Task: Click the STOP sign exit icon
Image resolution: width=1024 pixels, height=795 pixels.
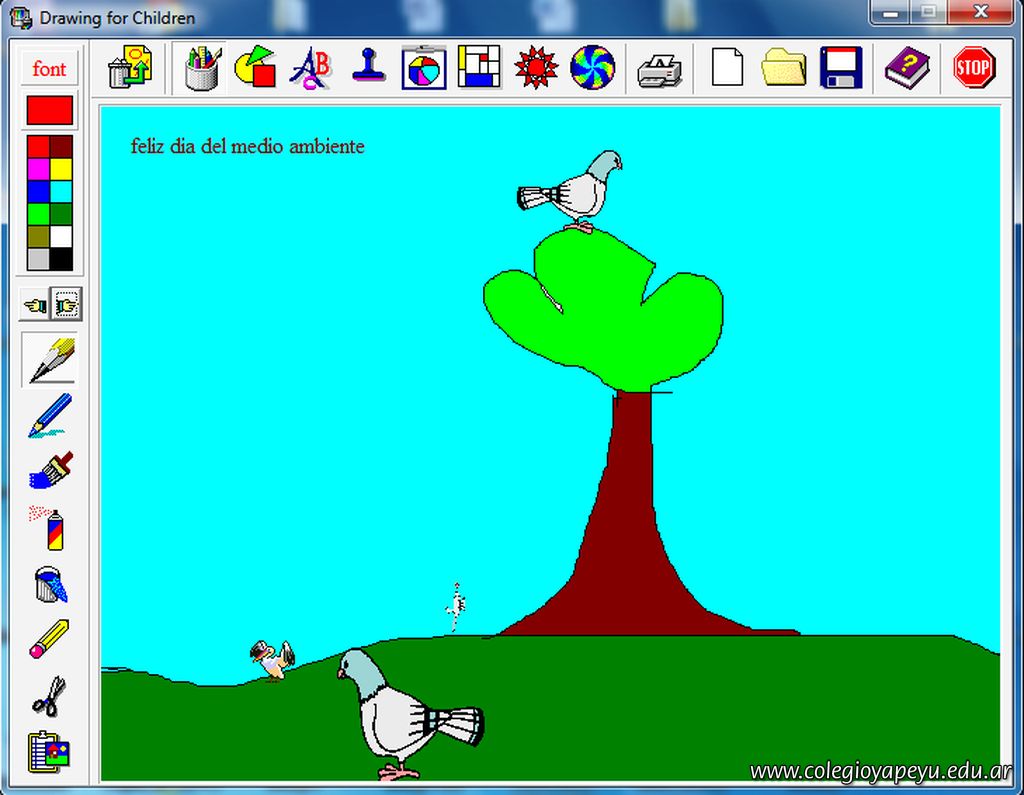Action: (973, 68)
